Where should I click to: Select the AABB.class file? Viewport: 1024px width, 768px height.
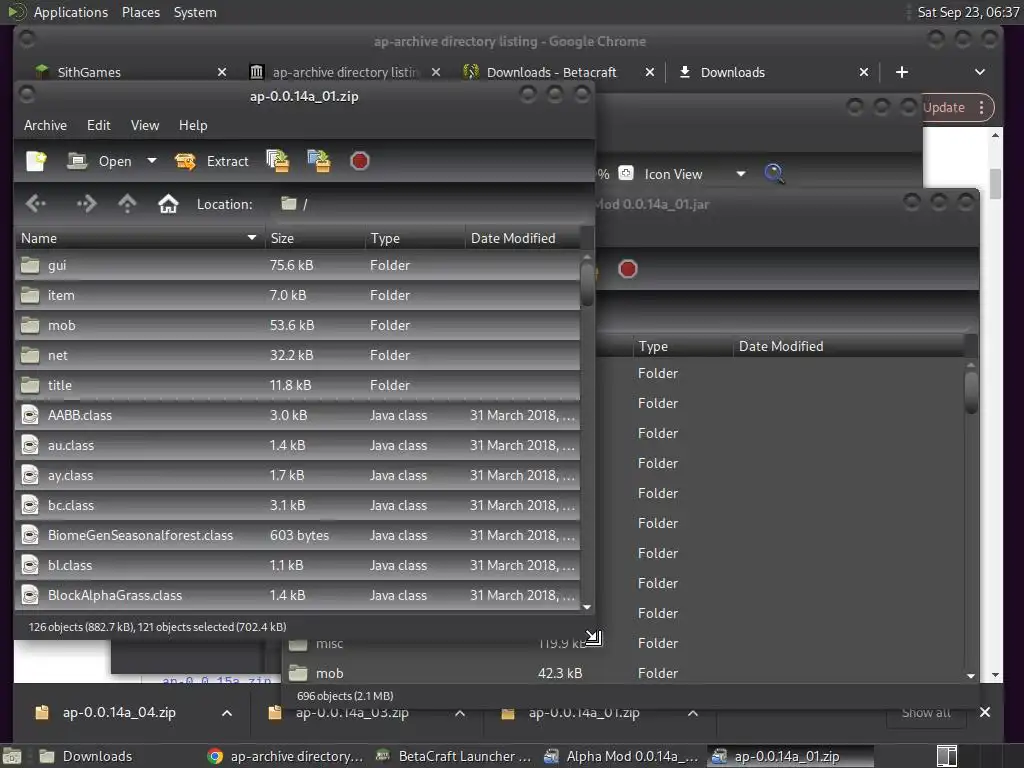pyautogui.click(x=297, y=415)
